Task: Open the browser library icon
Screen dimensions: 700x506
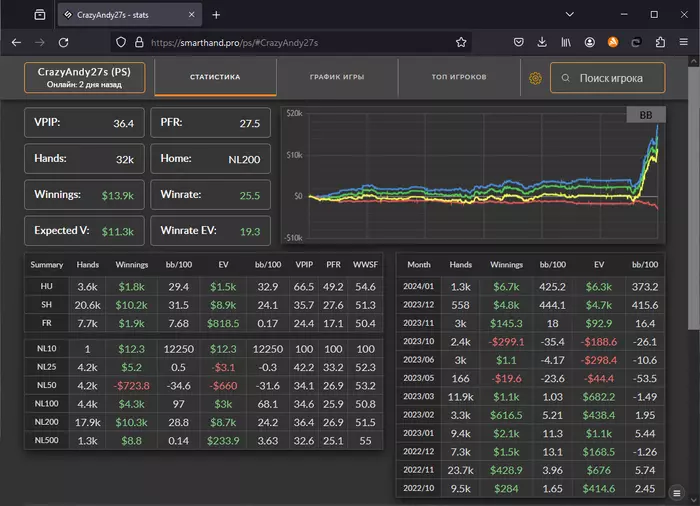Action: pos(566,43)
